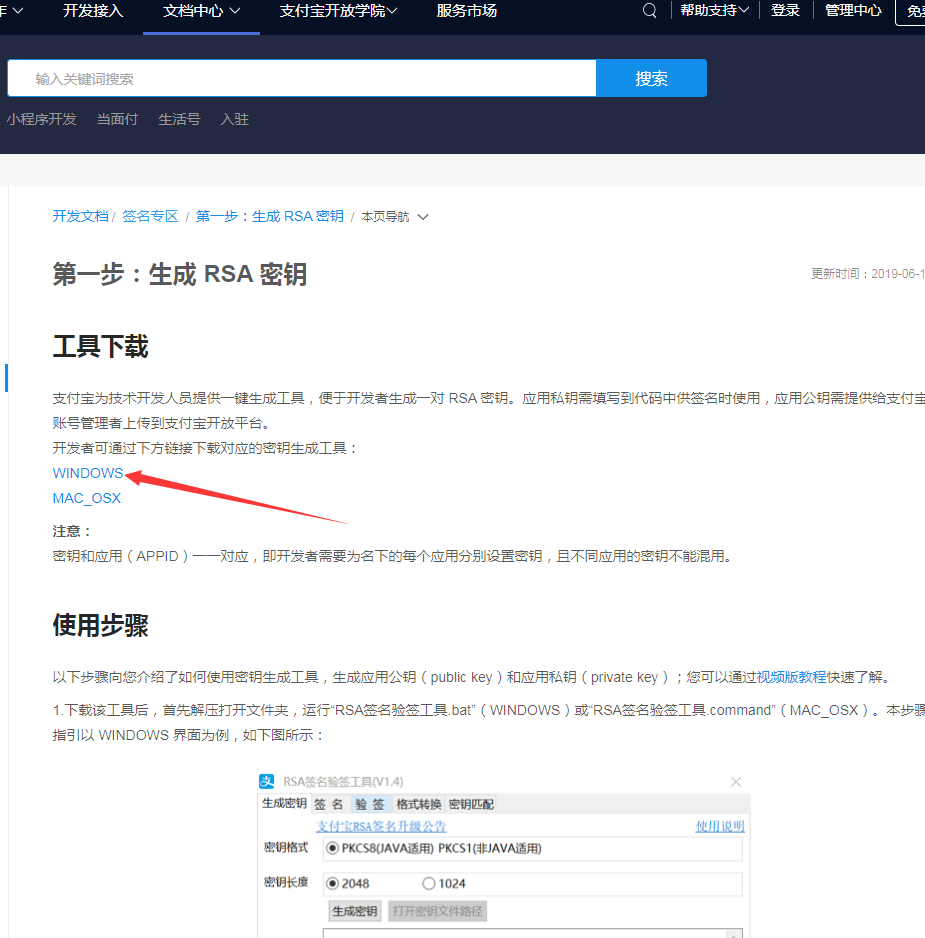Expand the 帮助支持 menu
Screen dimensions: 925x938
pyautogui.click(x=715, y=11)
